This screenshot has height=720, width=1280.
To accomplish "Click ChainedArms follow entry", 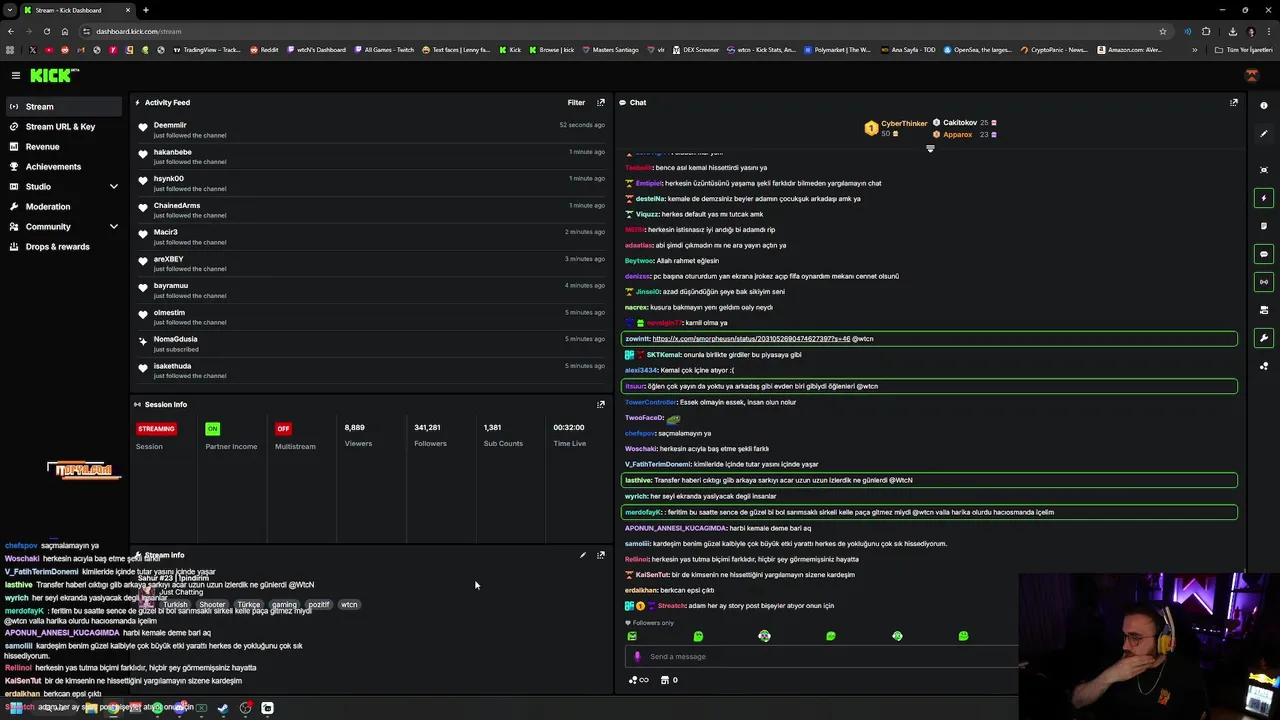I will [370, 210].
